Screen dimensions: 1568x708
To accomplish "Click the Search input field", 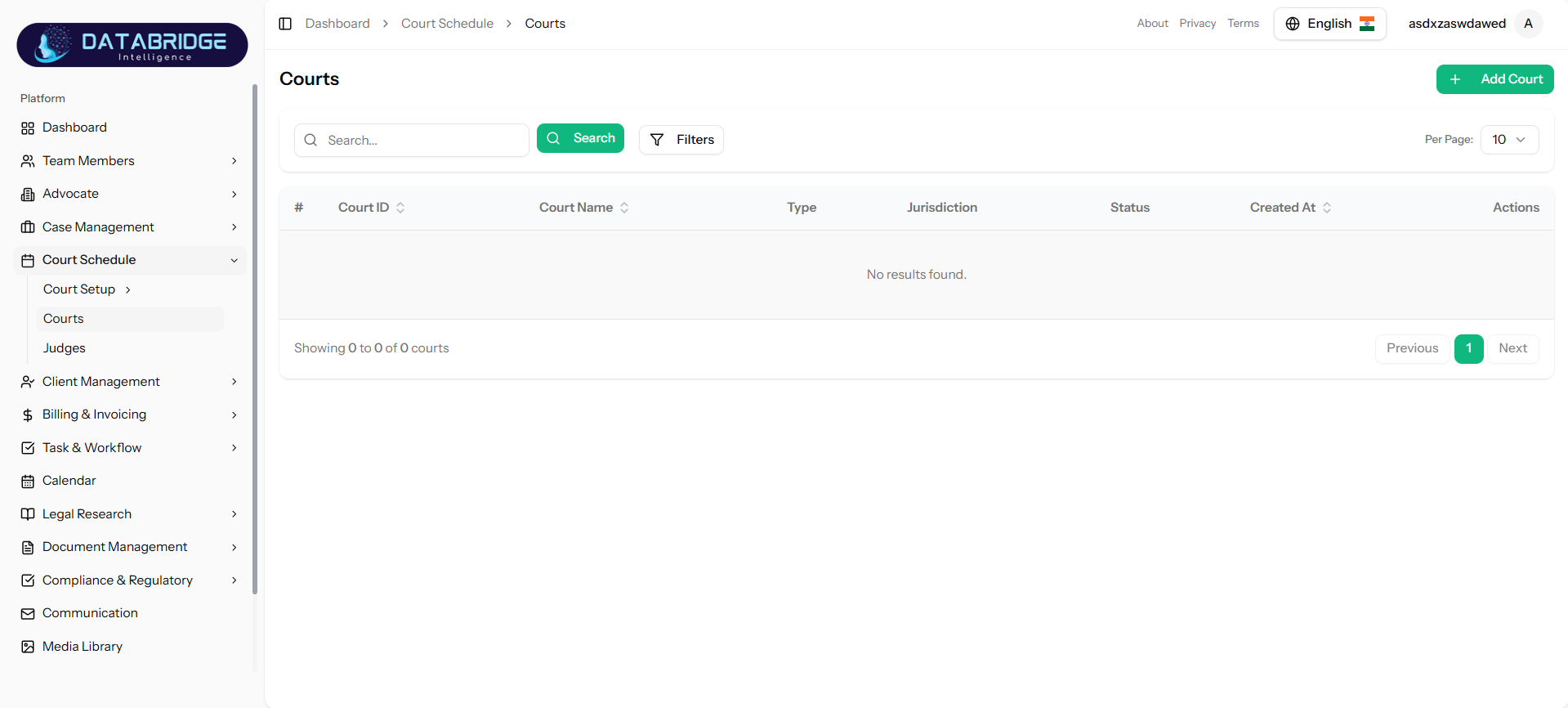I will (x=411, y=140).
